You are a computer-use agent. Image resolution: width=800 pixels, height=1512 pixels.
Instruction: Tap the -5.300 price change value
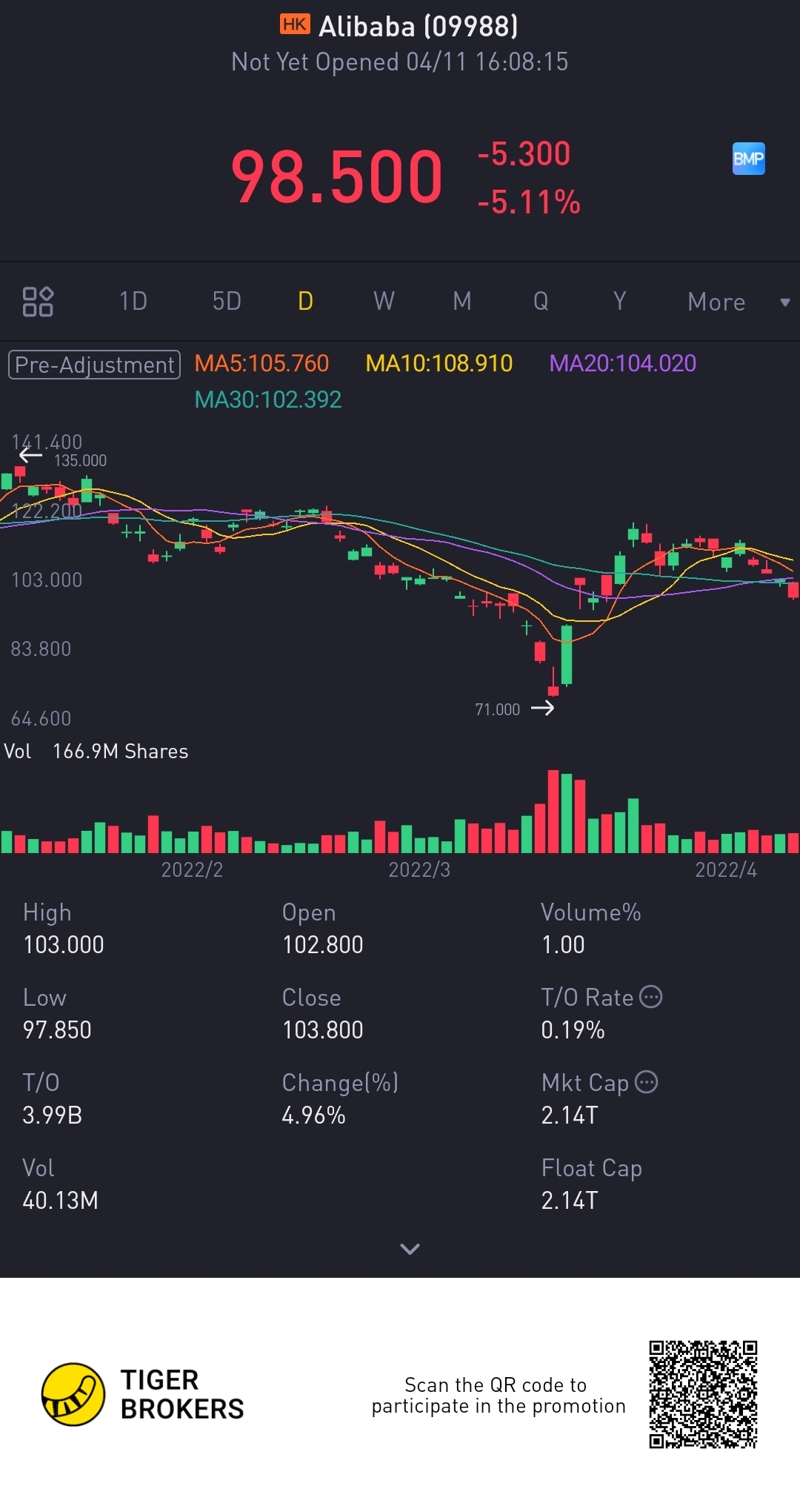tap(524, 154)
